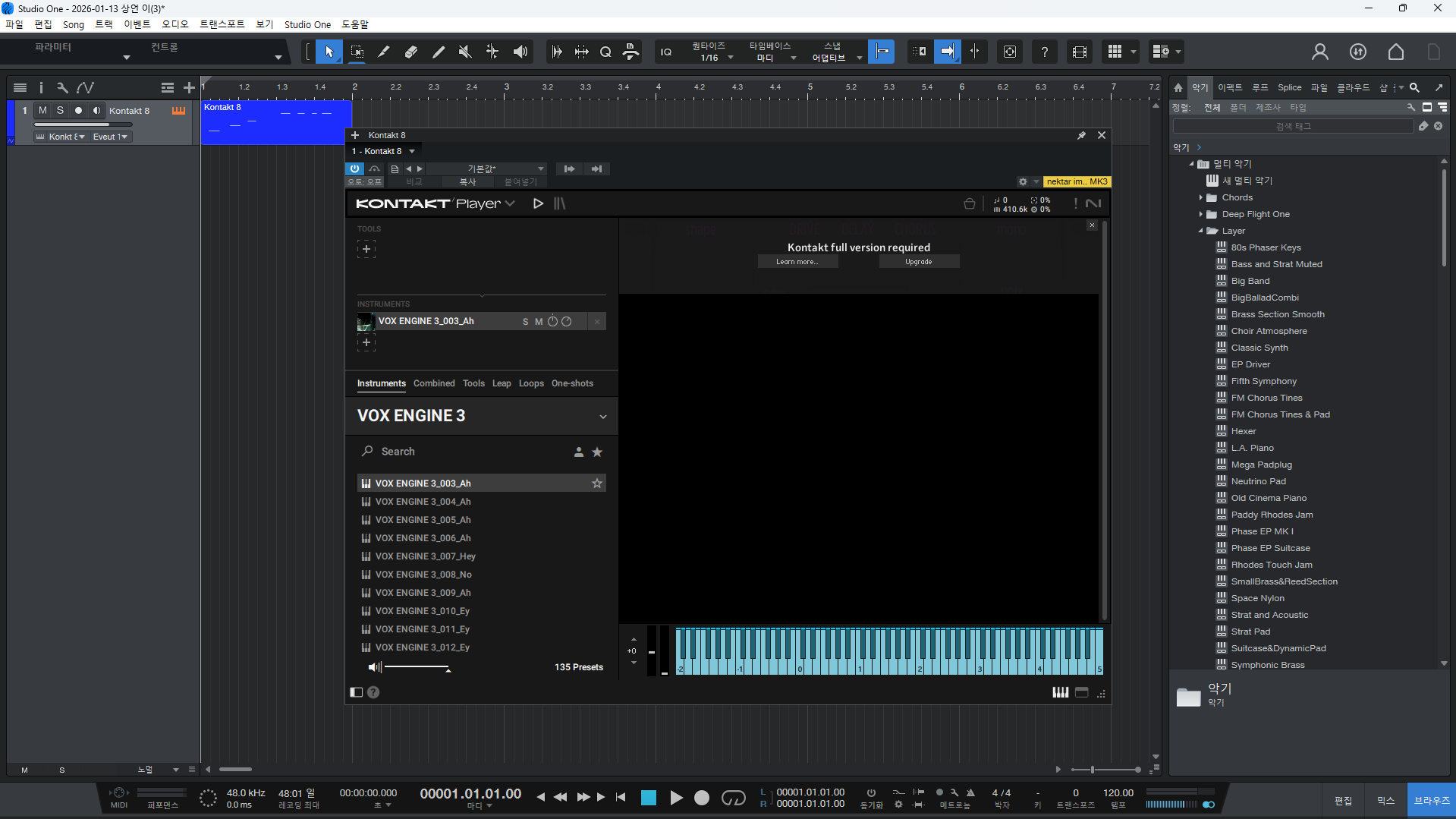Select the Eraser tool
Screen dimensions: 1456x819
(410, 52)
